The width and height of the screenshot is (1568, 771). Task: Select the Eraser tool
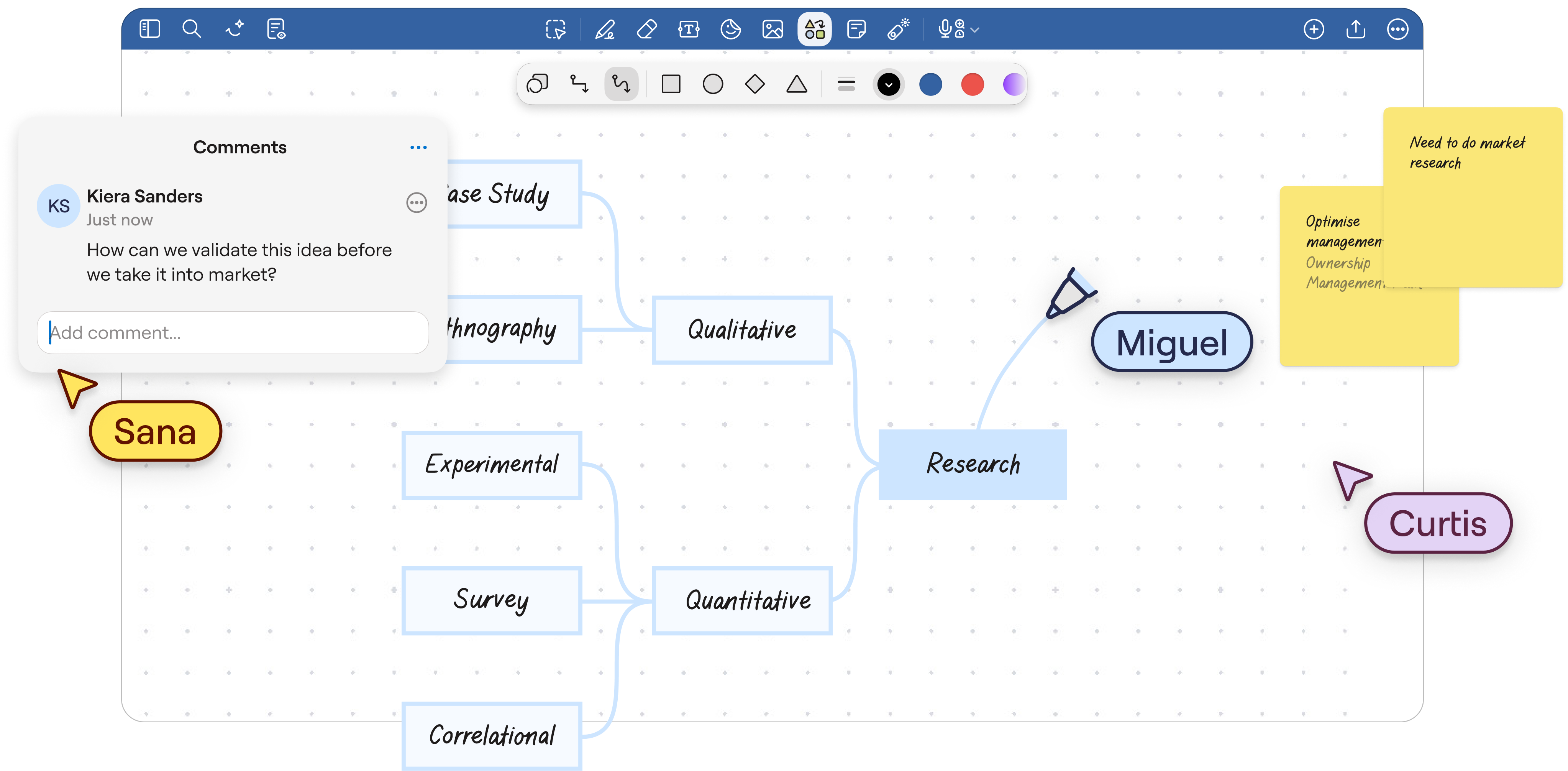[646, 29]
